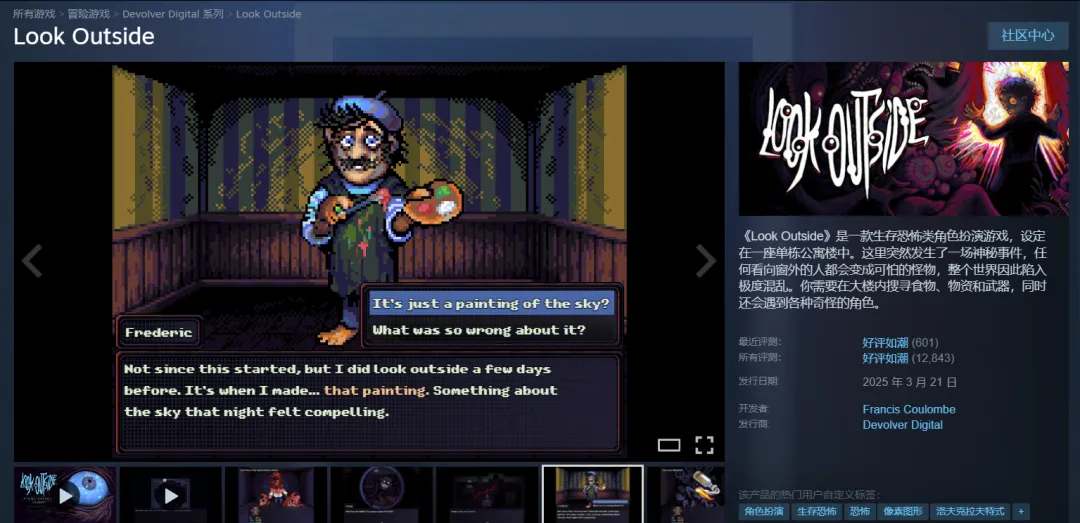
Task: Advance to the next screenshot with the right arrow
Action: point(705,260)
